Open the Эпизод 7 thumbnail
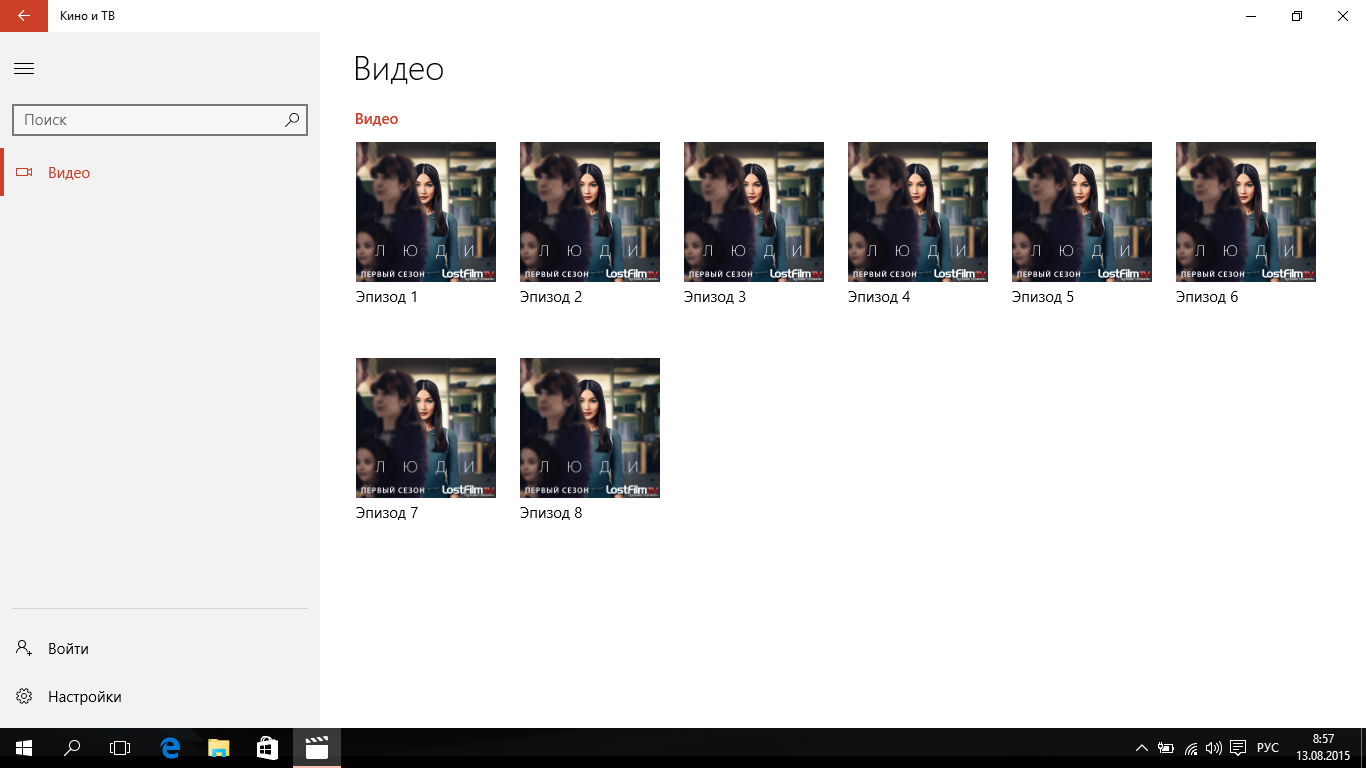Screen dimensions: 1366x768 426,428
